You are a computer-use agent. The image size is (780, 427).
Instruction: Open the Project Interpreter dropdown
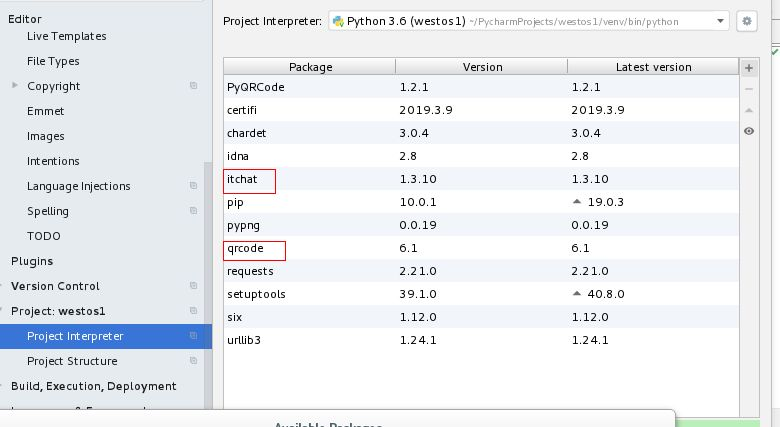(x=528, y=21)
